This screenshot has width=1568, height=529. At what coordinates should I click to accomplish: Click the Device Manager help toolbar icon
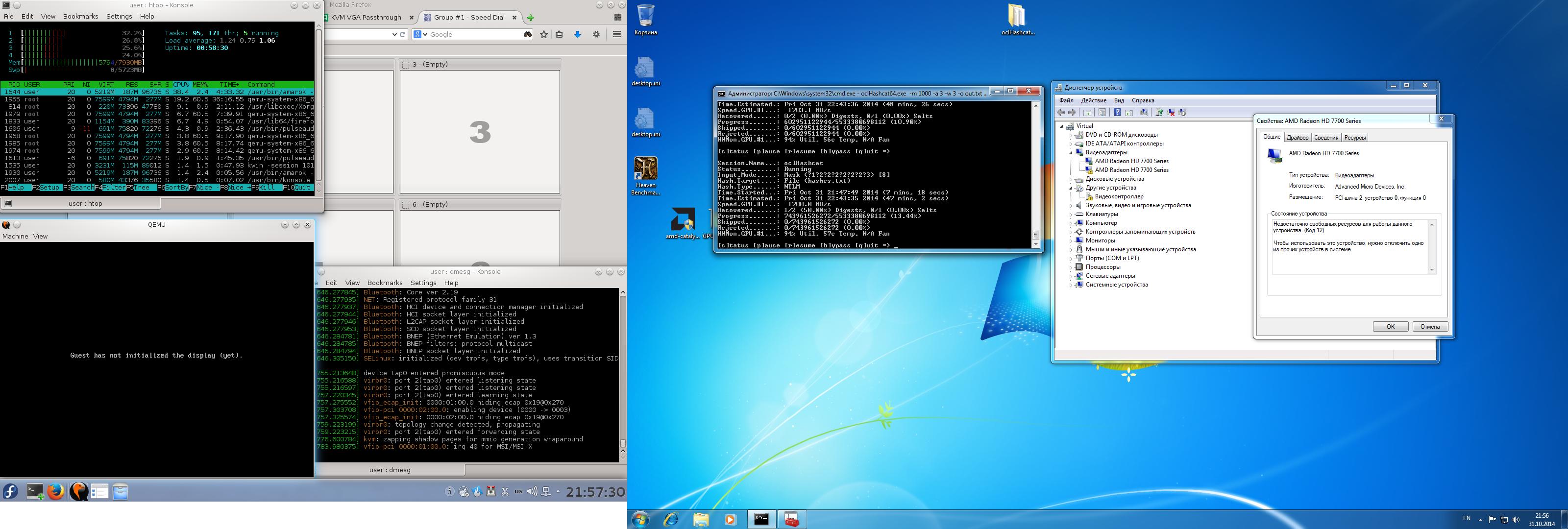point(1118,113)
